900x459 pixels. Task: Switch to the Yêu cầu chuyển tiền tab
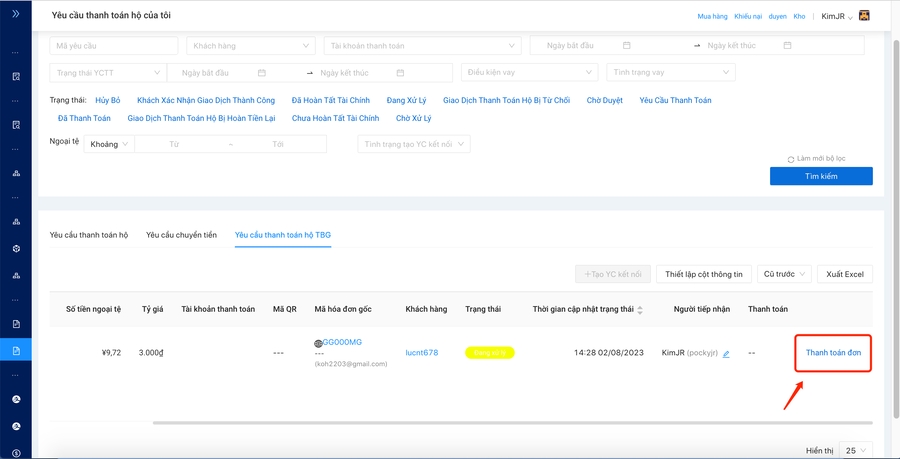pyautogui.click(x=181, y=235)
